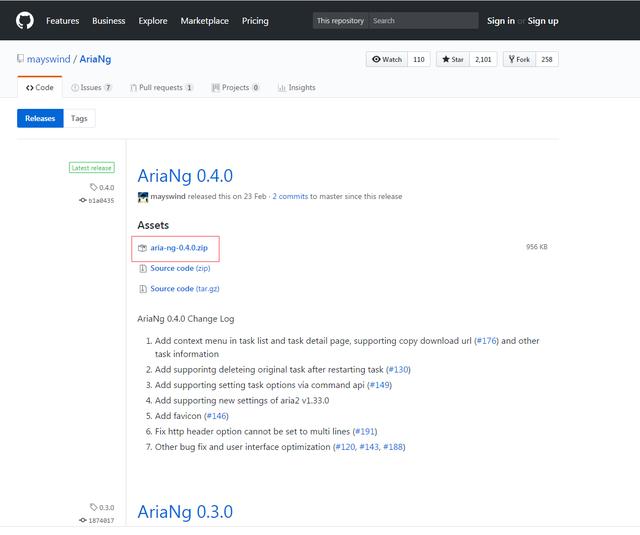
Task: Open the '2 commits' to master link
Action: pos(290,197)
